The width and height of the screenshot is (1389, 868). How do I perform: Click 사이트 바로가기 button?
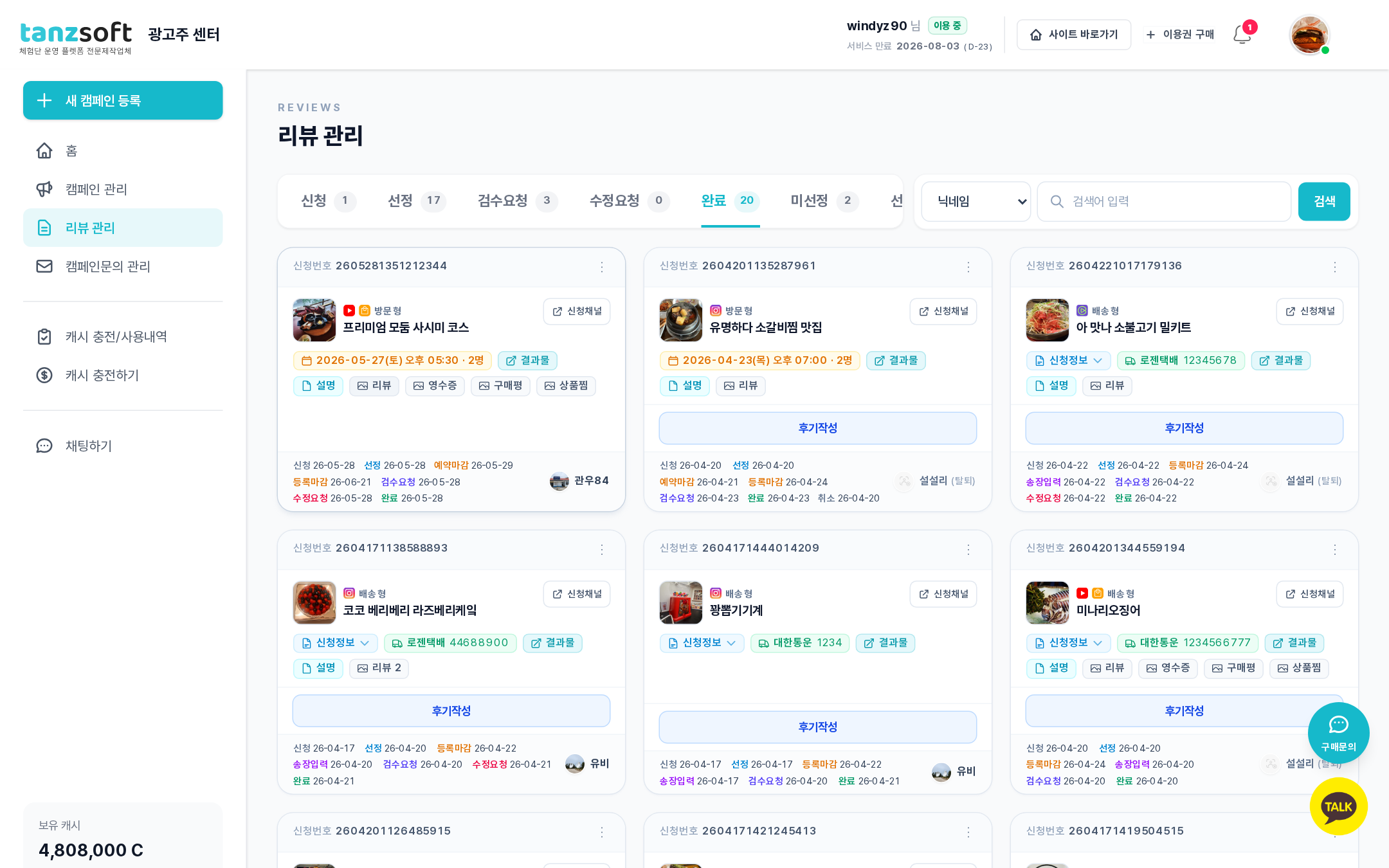(x=1074, y=35)
